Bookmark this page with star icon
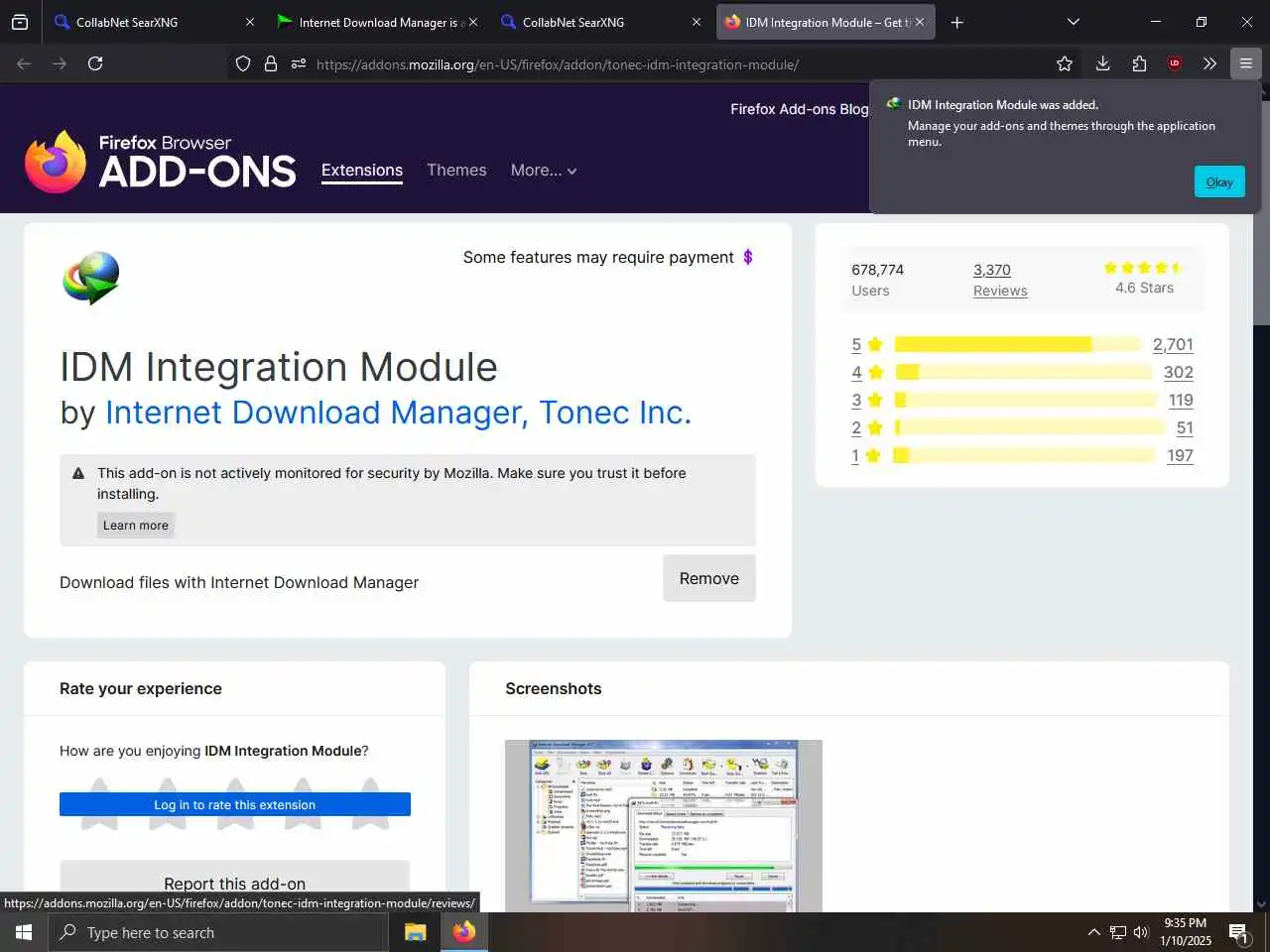Image resolution: width=1270 pixels, height=952 pixels. coord(1065,63)
